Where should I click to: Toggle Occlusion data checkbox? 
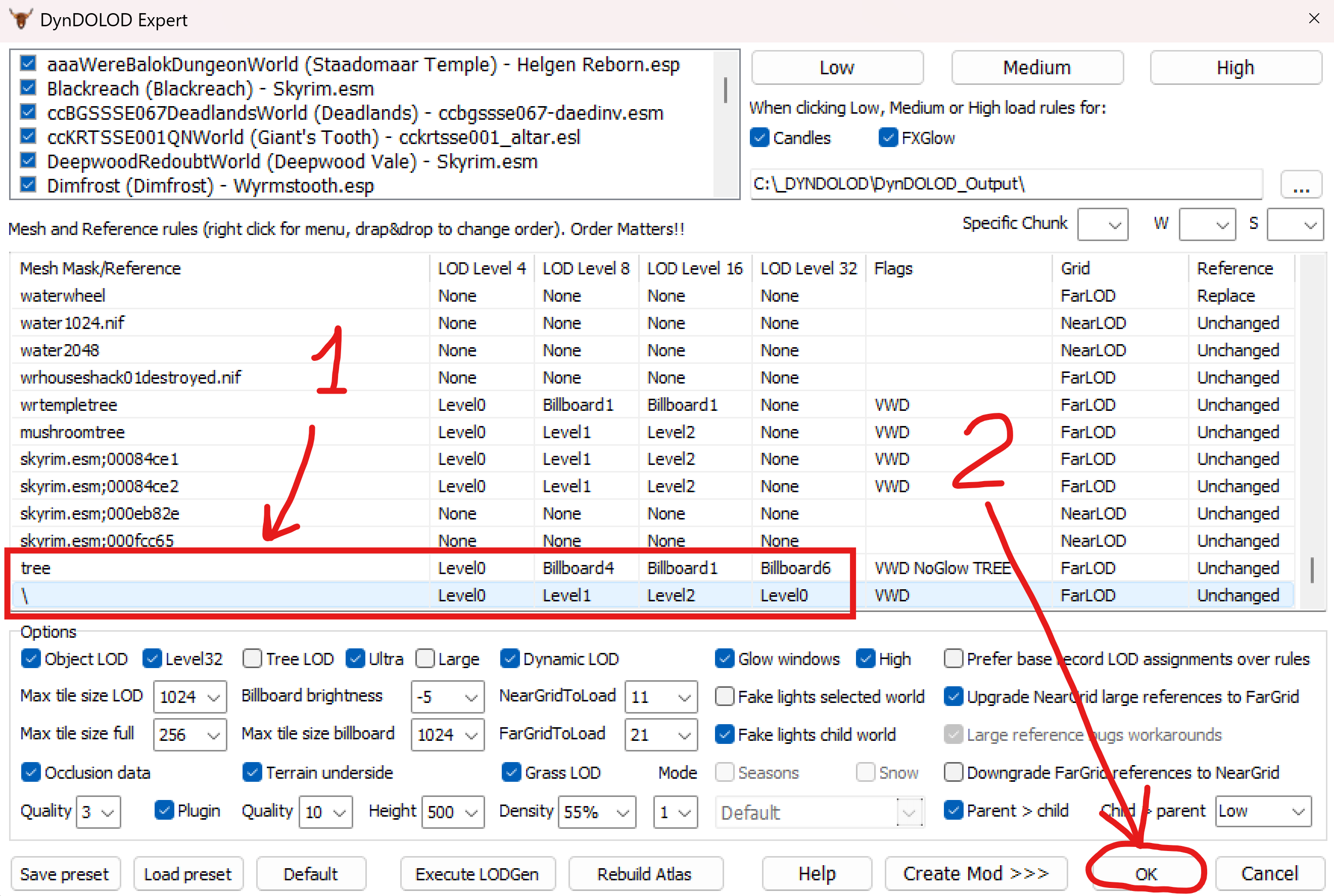point(31,773)
